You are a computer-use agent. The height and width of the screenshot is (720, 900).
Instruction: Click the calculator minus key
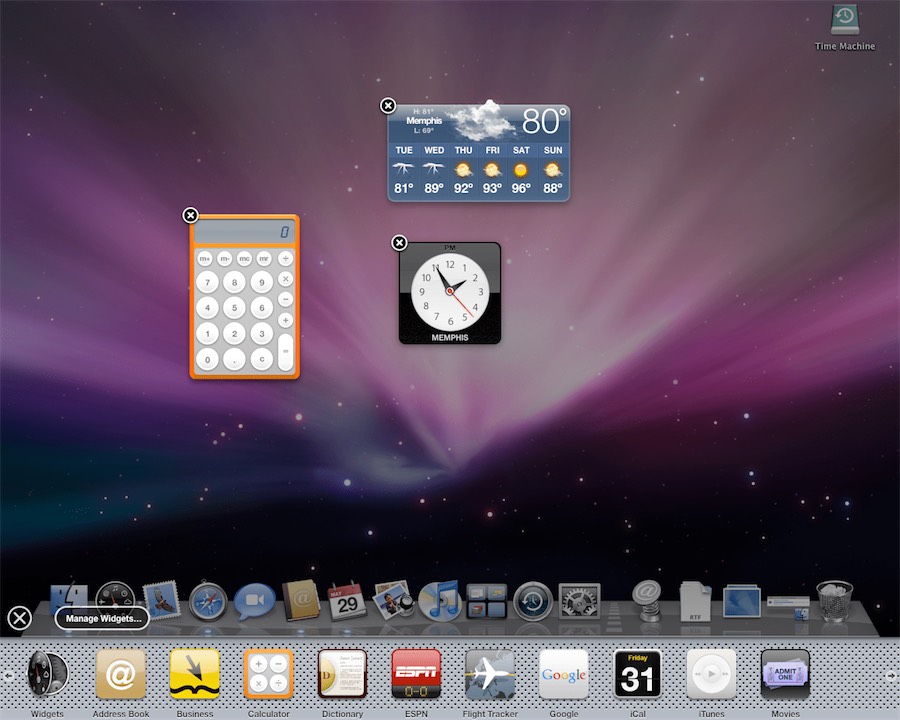pos(285,300)
